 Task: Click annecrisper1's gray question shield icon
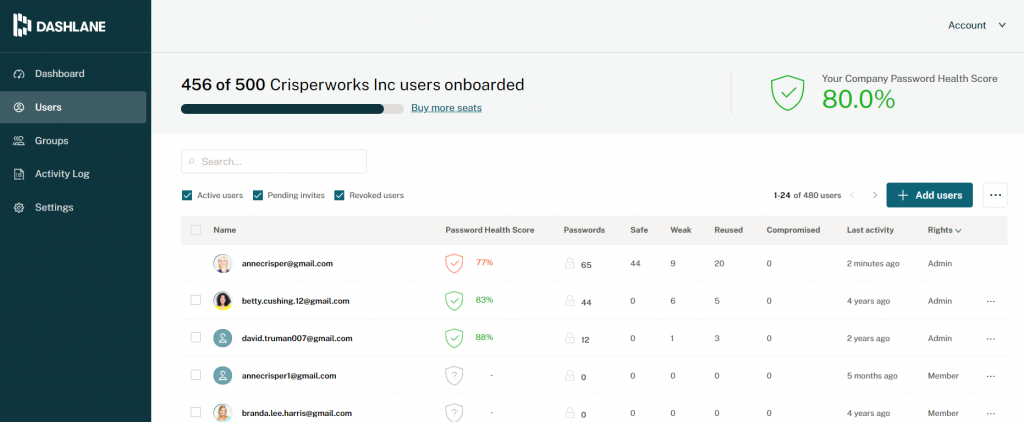pyautogui.click(x=454, y=376)
